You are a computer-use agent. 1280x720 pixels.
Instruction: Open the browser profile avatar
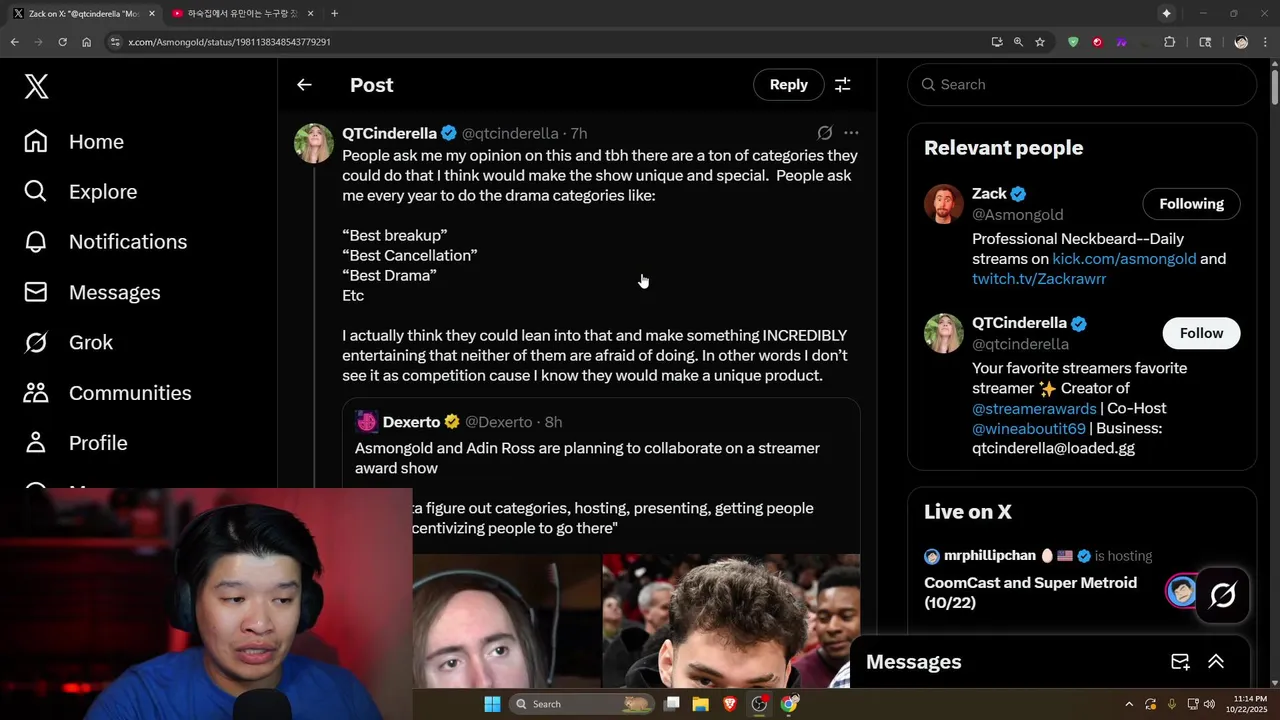click(x=1241, y=42)
